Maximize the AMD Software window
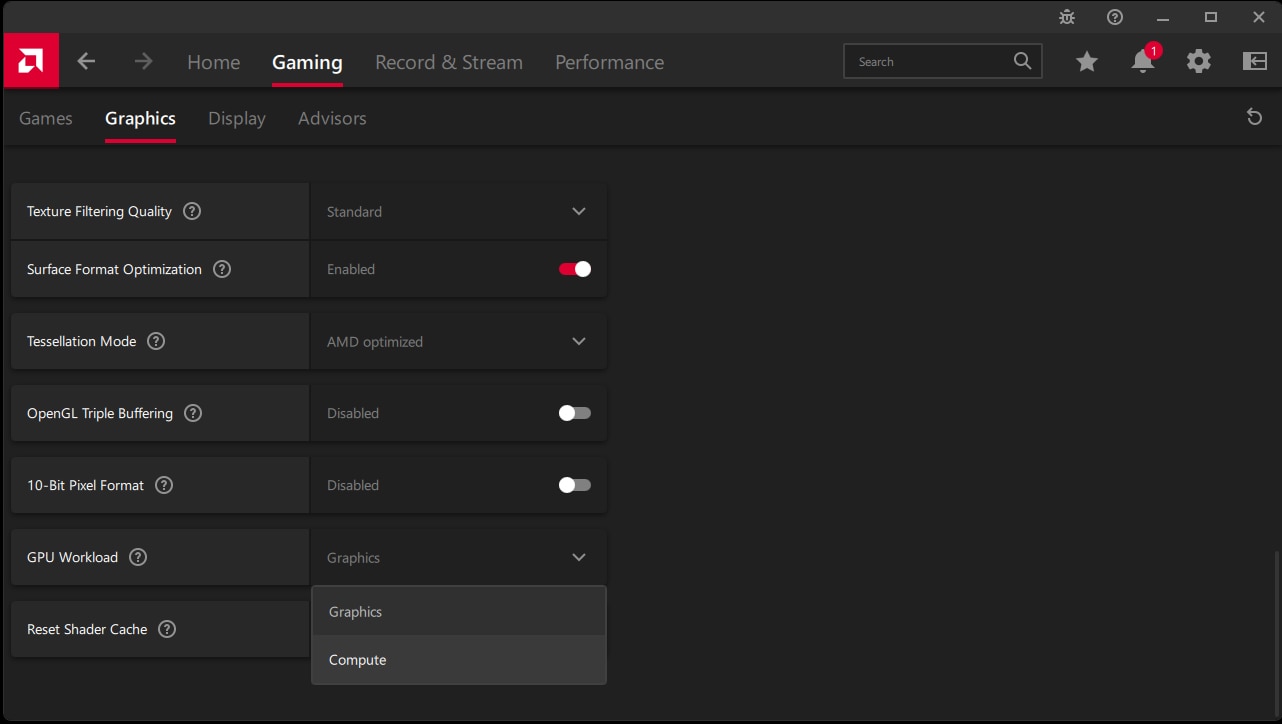The height and width of the screenshot is (724, 1282). click(1211, 17)
